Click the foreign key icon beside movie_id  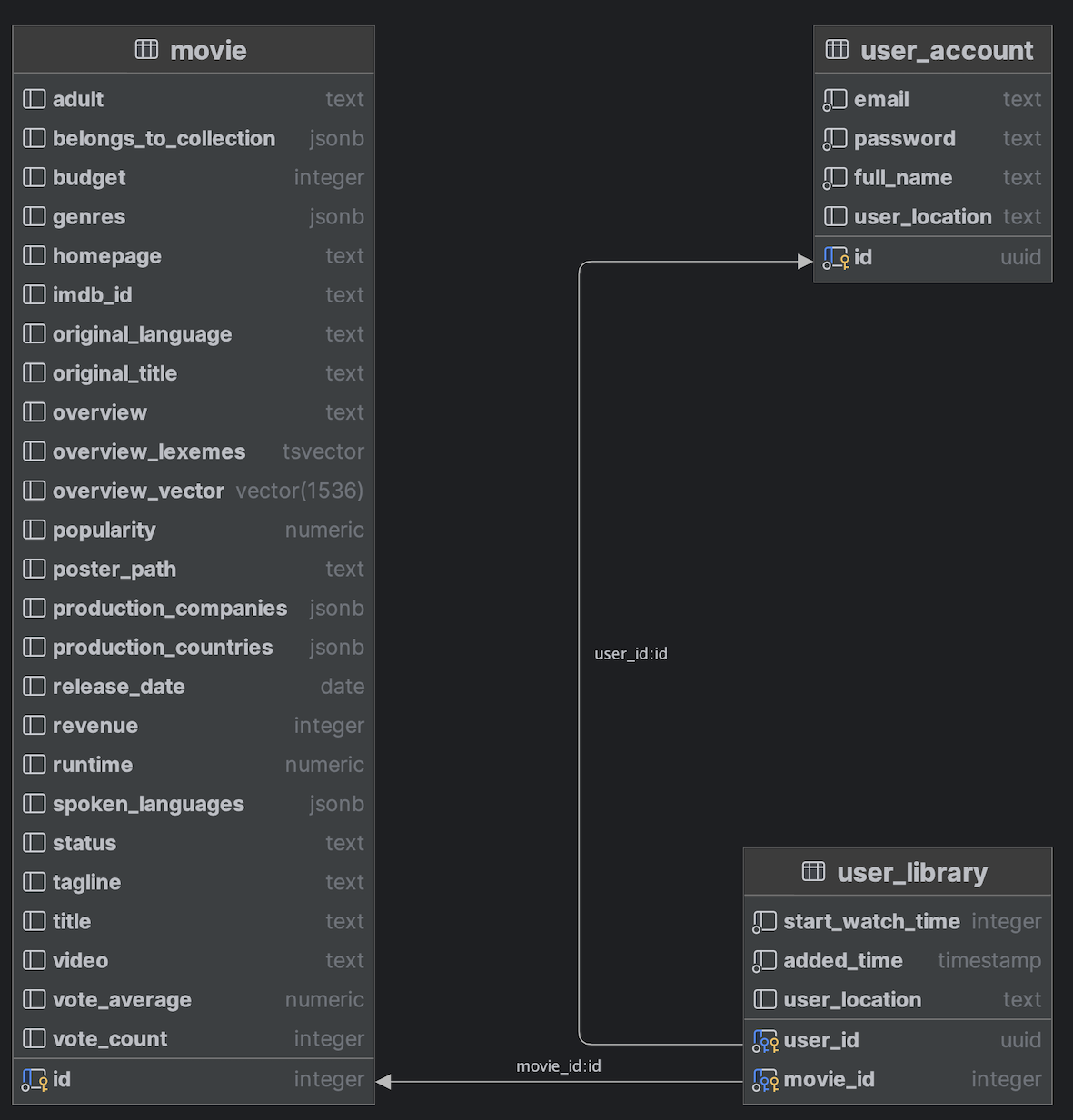[x=765, y=1079]
